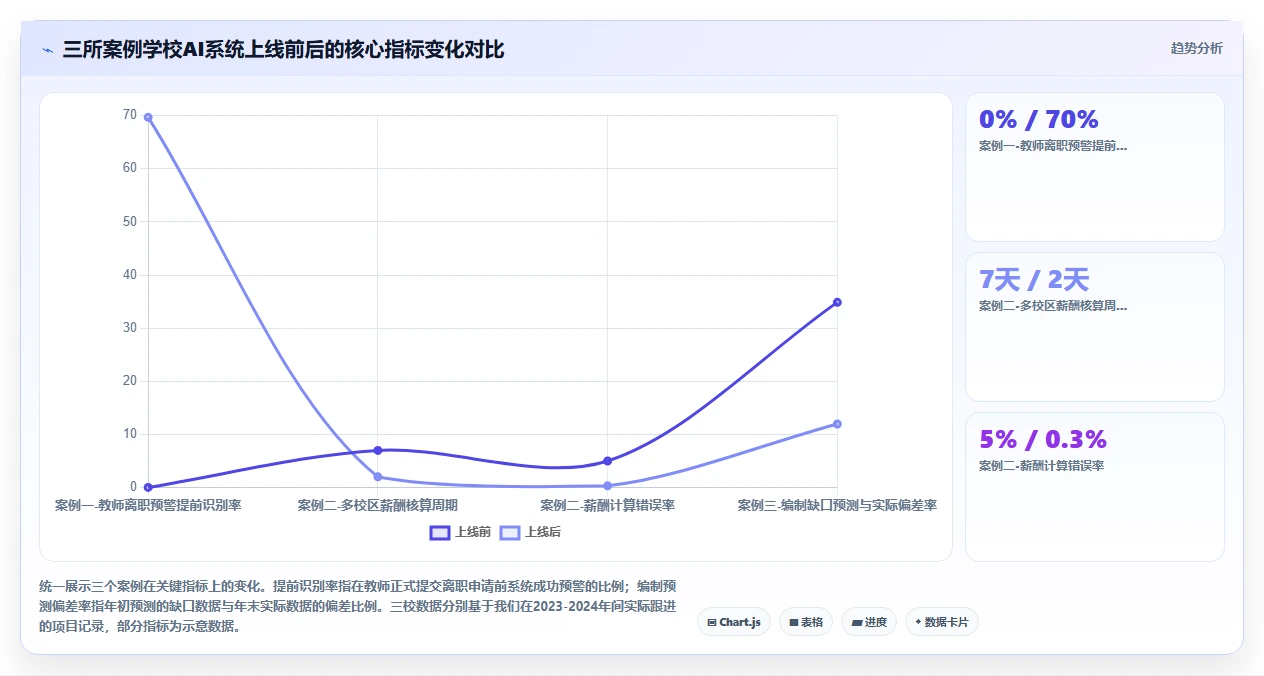This screenshot has height=676, width=1264.
Task: Click the 趋势分析 label in header
Action: [1196, 48]
